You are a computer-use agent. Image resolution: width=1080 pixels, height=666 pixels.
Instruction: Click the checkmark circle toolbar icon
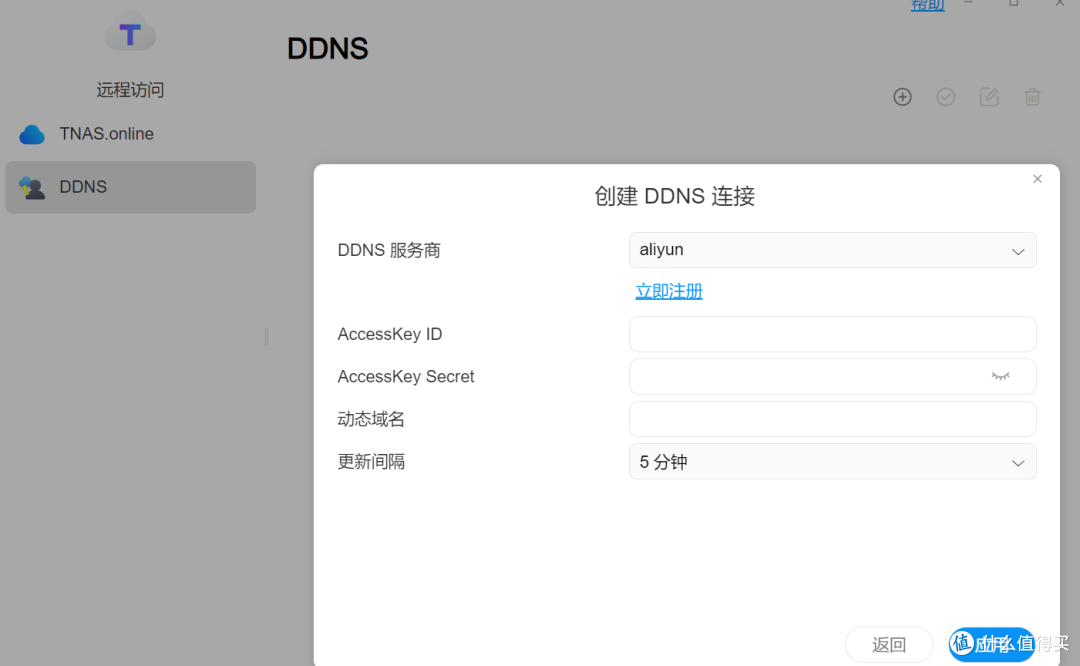click(946, 97)
